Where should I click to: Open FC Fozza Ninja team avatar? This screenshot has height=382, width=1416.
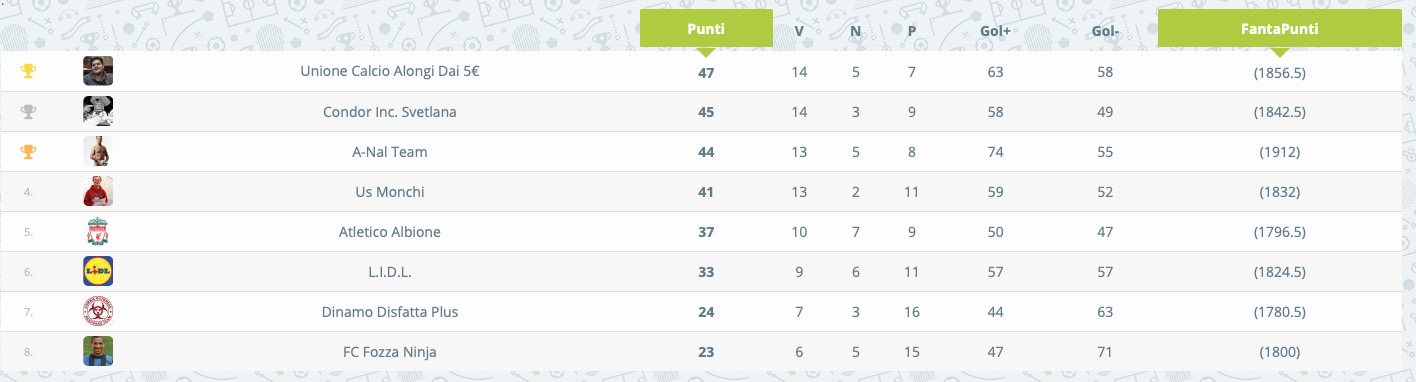[x=98, y=351]
